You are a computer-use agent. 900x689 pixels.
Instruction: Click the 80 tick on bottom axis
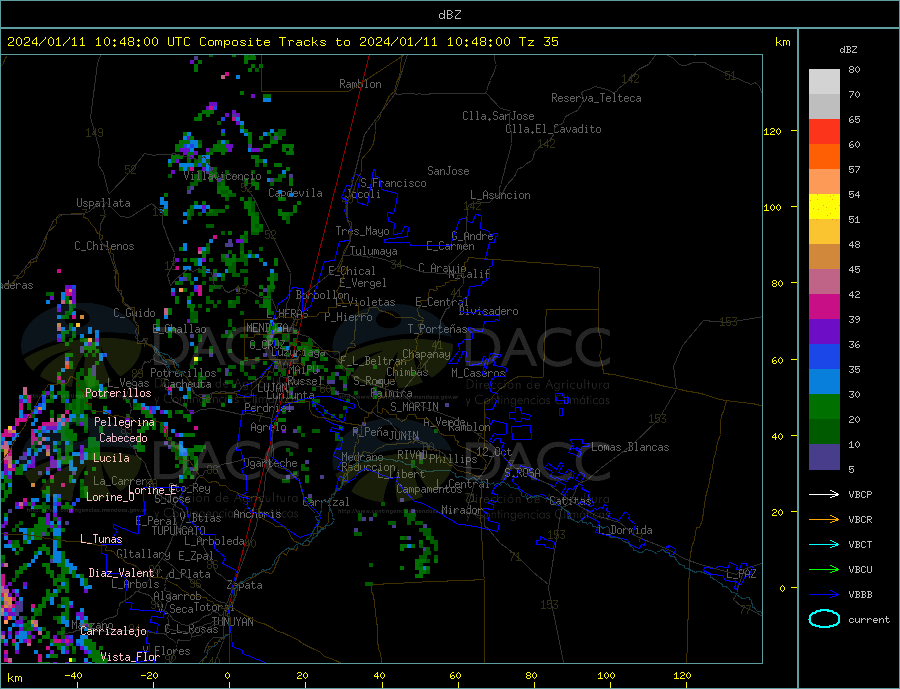point(531,676)
